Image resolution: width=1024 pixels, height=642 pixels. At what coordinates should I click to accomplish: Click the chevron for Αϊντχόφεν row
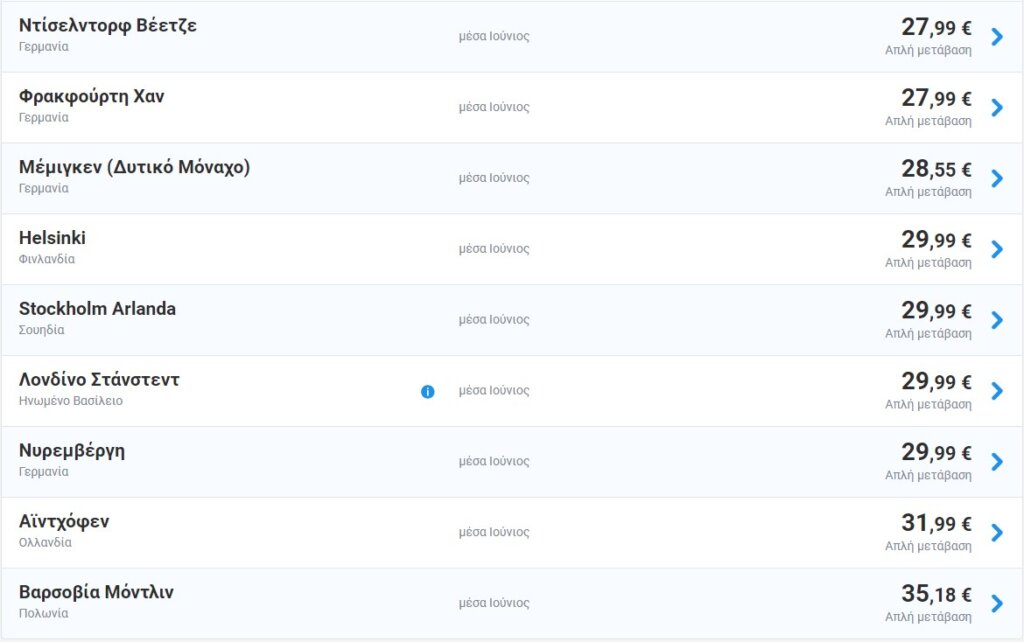[x=996, y=533]
